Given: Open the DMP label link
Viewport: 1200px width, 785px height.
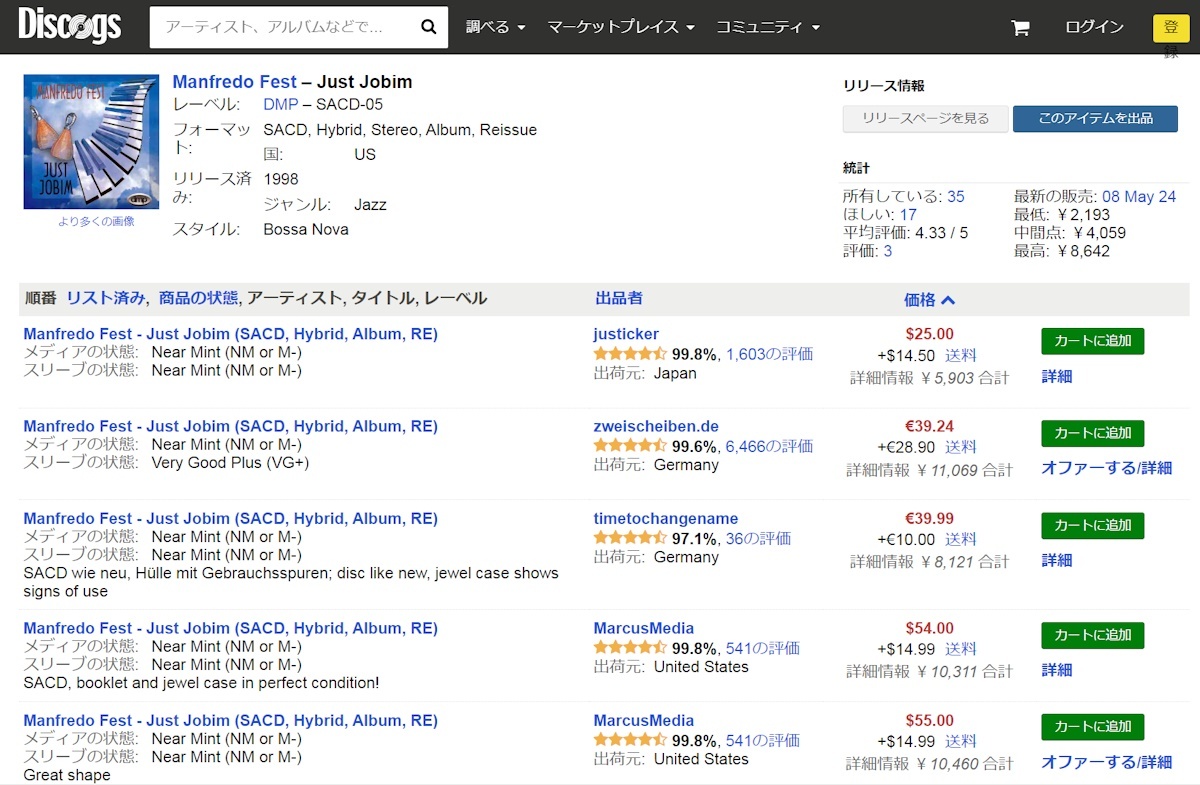Looking at the screenshot, I should click(281, 104).
